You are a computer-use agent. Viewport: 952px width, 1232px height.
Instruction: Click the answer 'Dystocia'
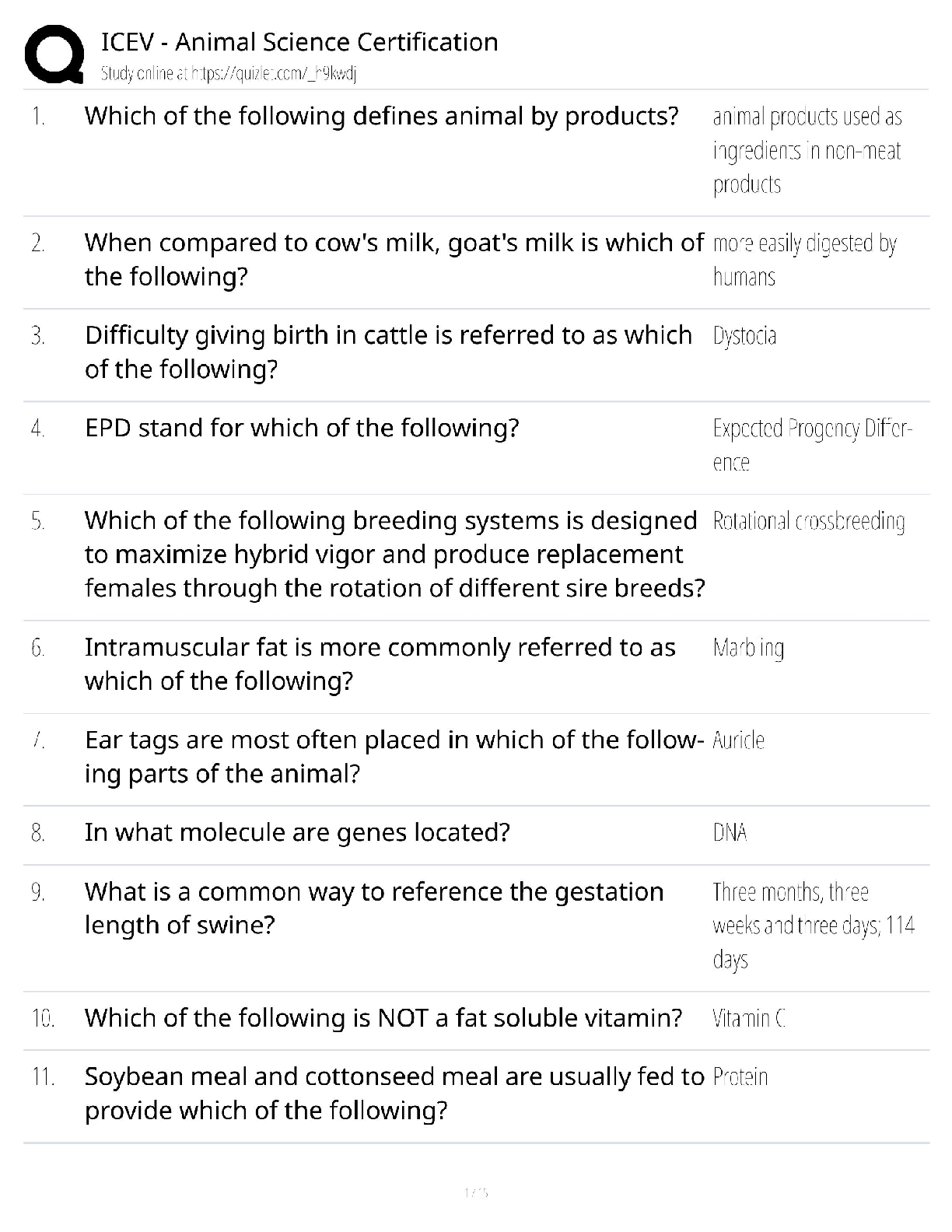[x=744, y=336]
